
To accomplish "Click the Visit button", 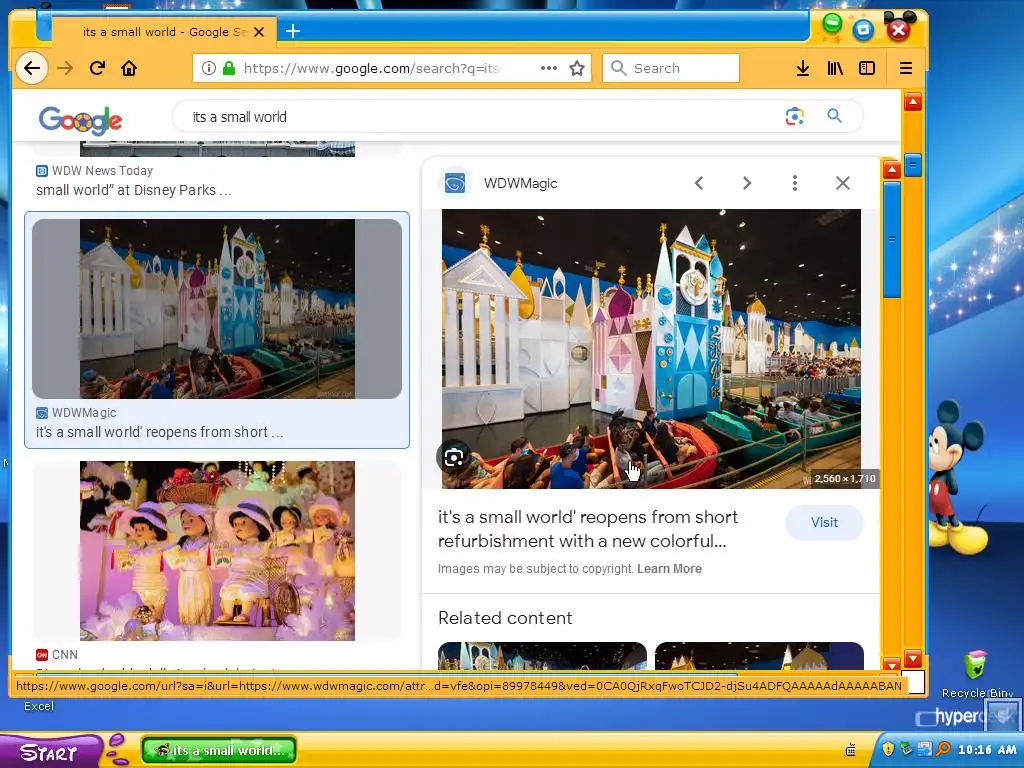I will point(824,522).
